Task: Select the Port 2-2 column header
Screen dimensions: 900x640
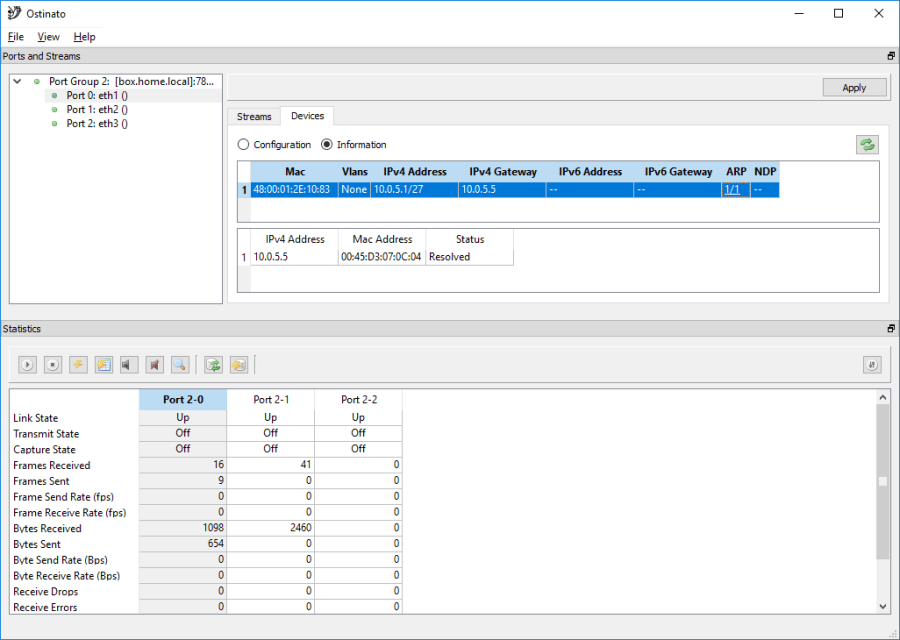Action: point(359,399)
